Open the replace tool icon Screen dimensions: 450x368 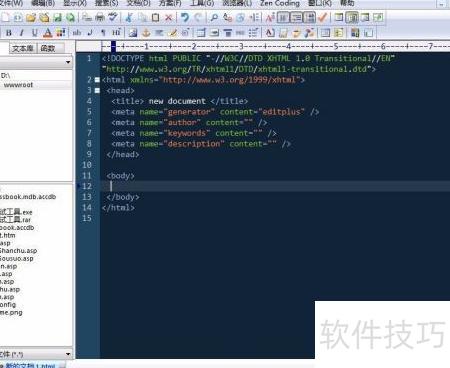[228, 17]
